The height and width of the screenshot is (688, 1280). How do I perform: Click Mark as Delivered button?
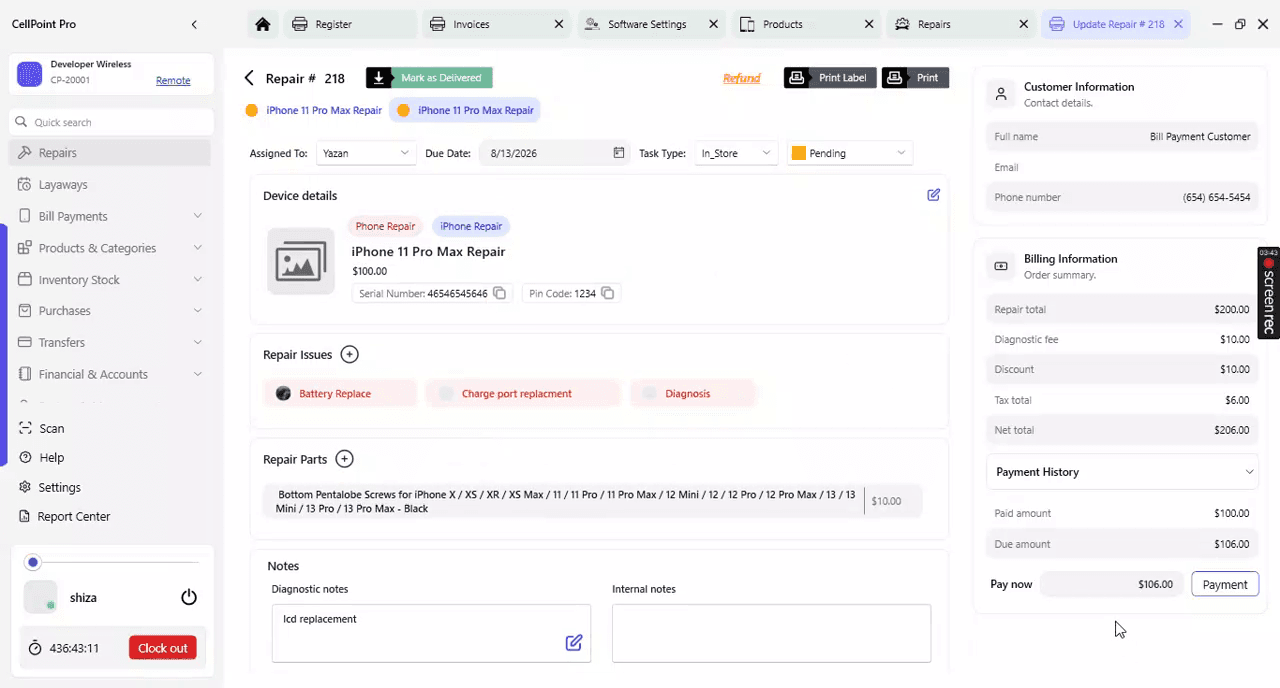click(x=429, y=78)
